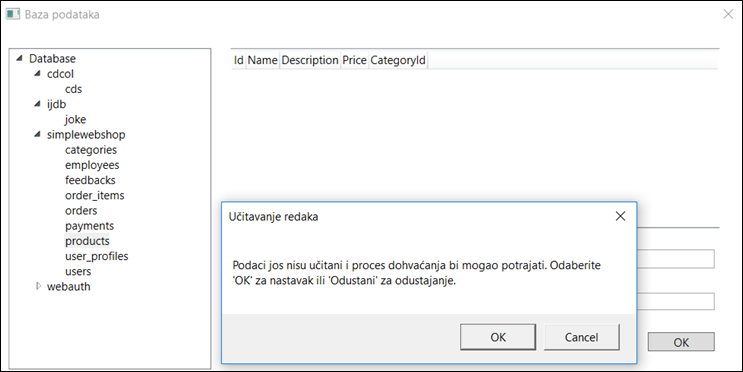Choose the cds table under cdcol
This screenshot has height=372, width=743.
pyautogui.click(x=73, y=89)
